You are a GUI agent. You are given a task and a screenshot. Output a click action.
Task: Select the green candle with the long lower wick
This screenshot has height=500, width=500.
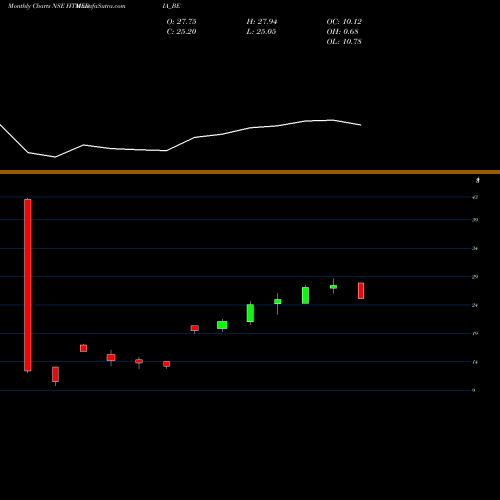tap(277, 302)
